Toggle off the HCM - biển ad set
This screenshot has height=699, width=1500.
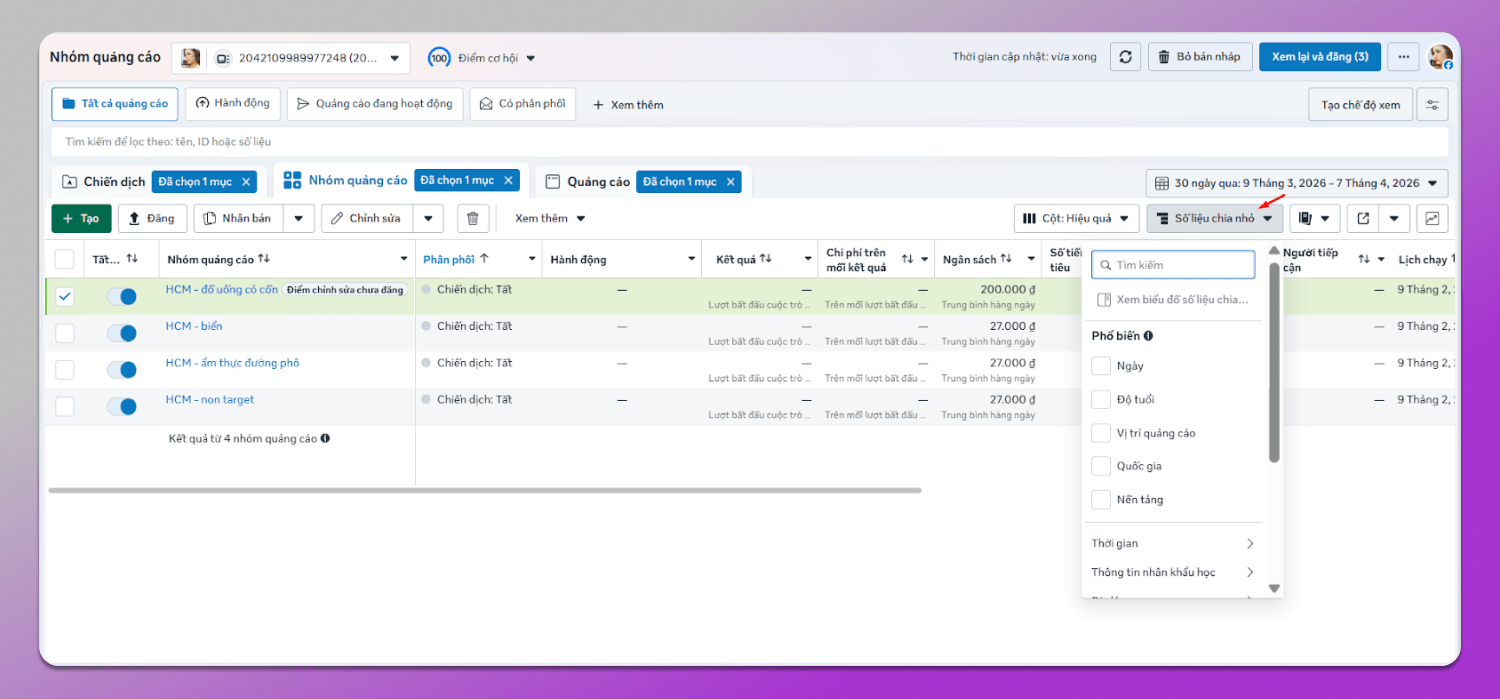pos(122,334)
